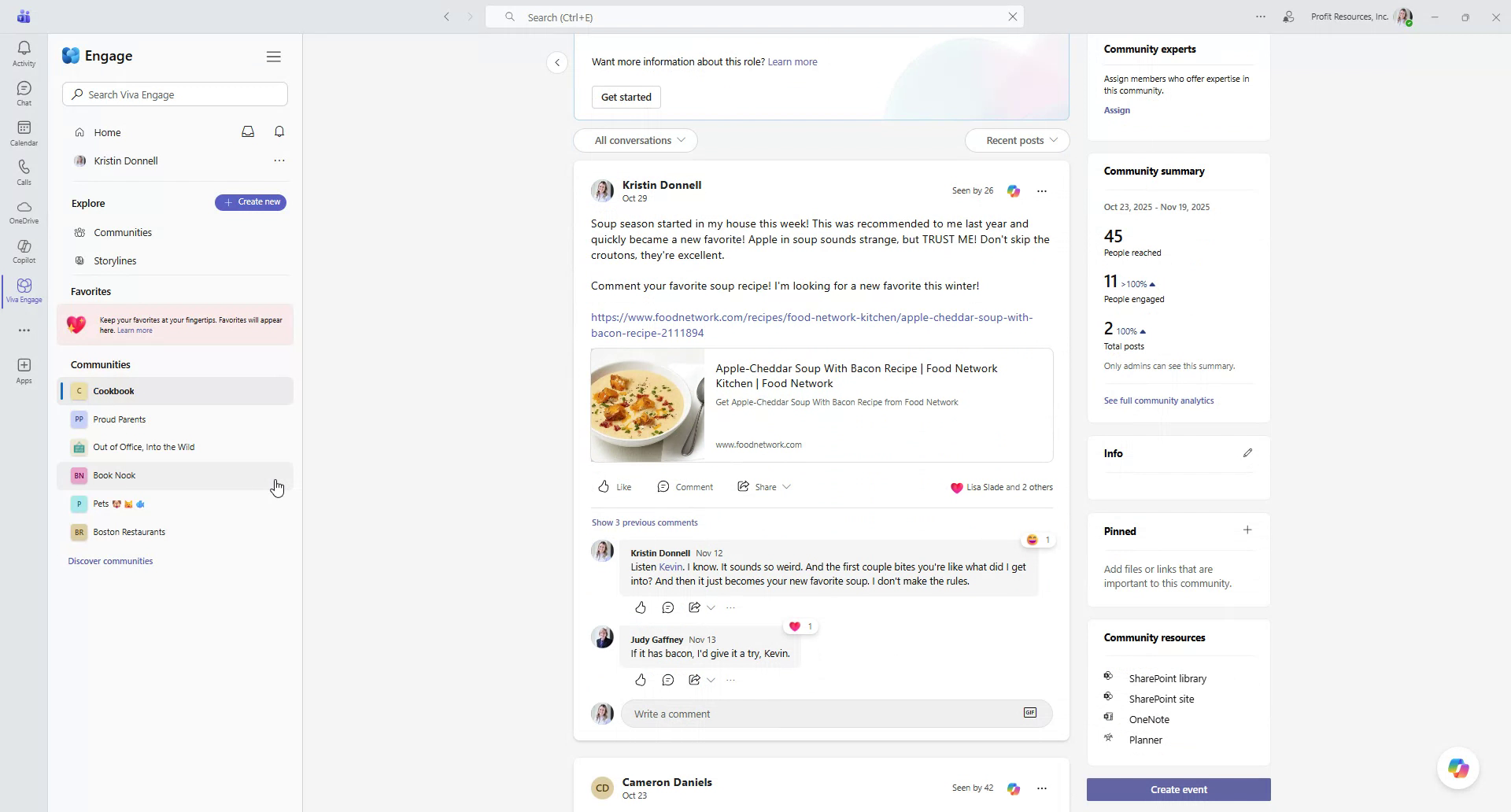This screenshot has width=1511, height=812.
Task: Like Judy Gaffney's bacon comment
Action: (640, 680)
